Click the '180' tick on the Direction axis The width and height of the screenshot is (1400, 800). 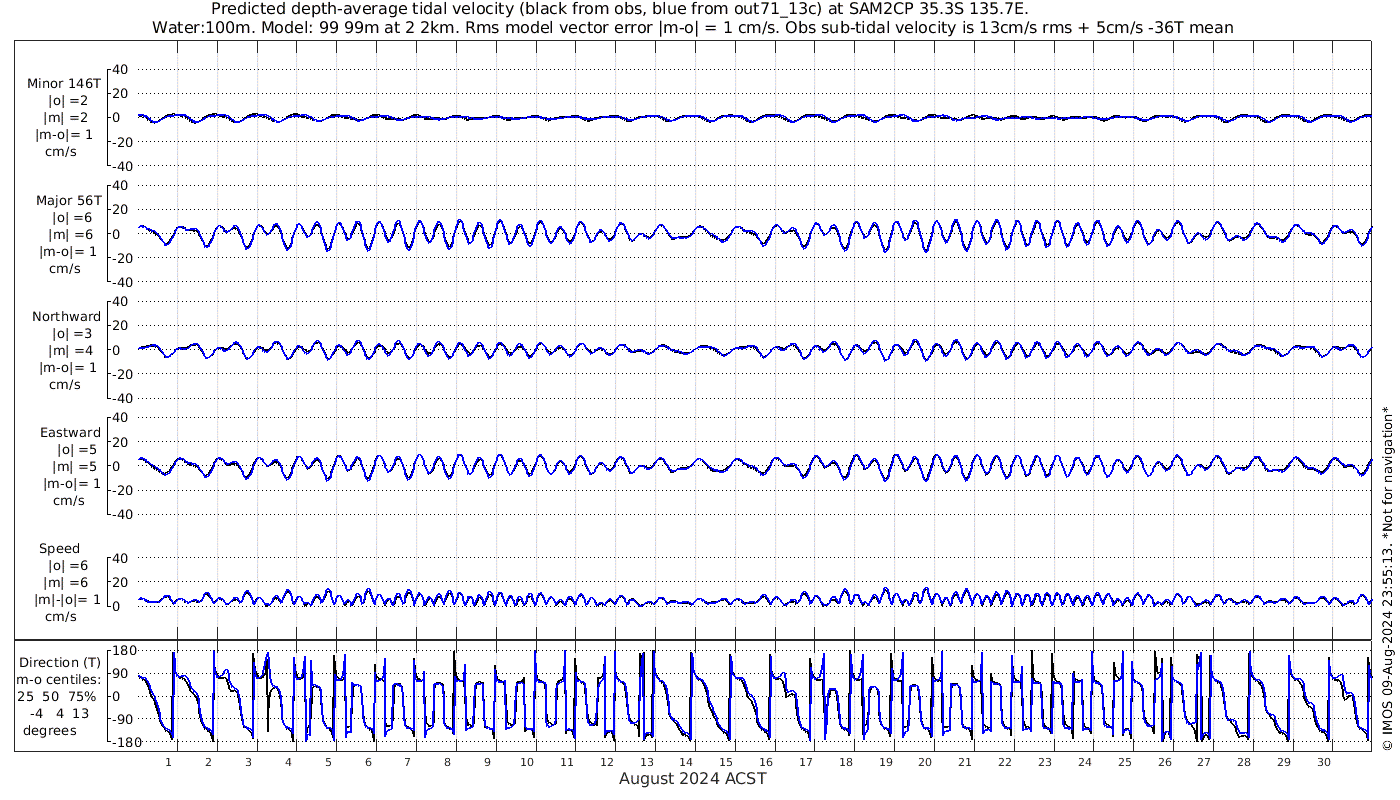pyautogui.click(x=123, y=651)
